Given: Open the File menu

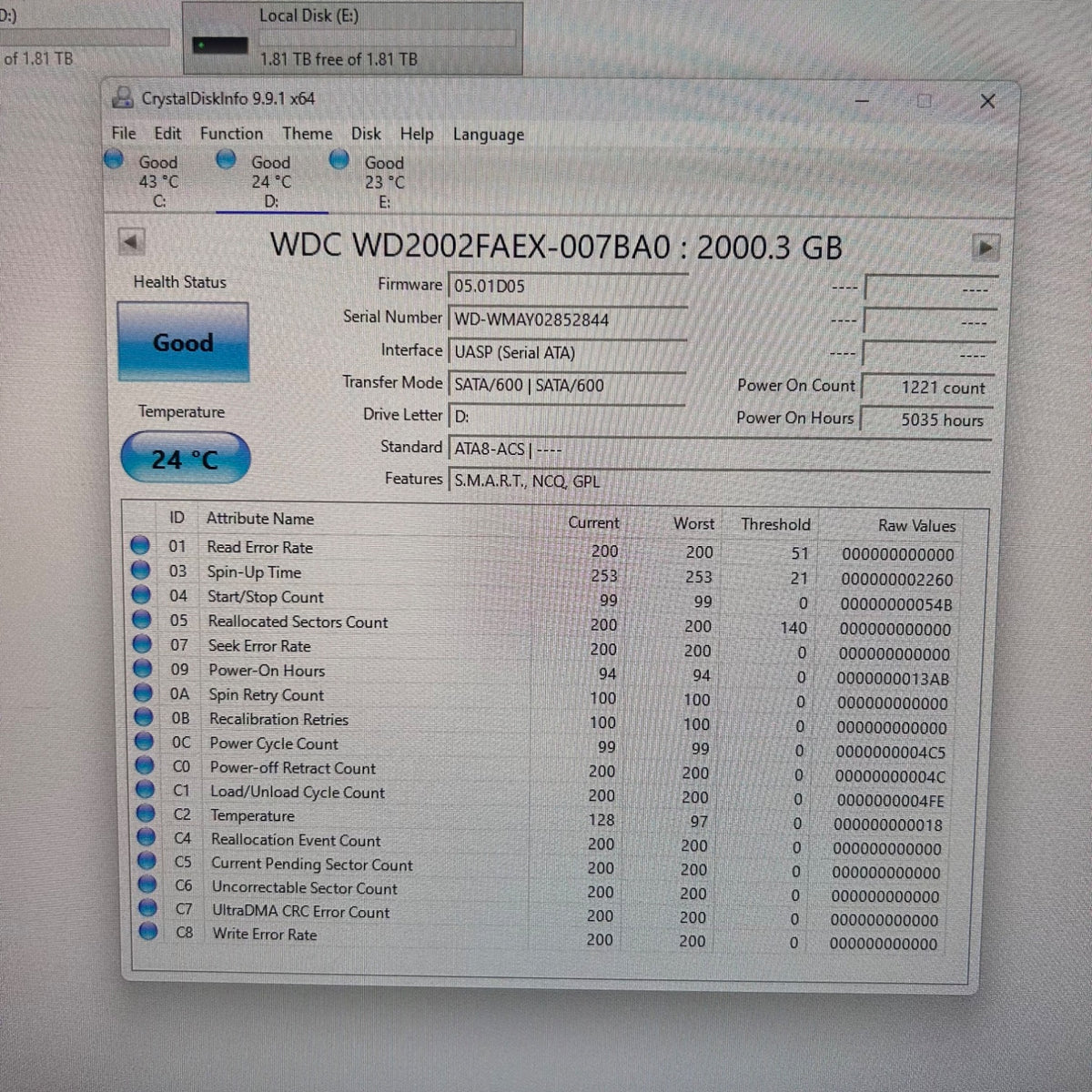Looking at the screenshot, I should coord(123,133).
